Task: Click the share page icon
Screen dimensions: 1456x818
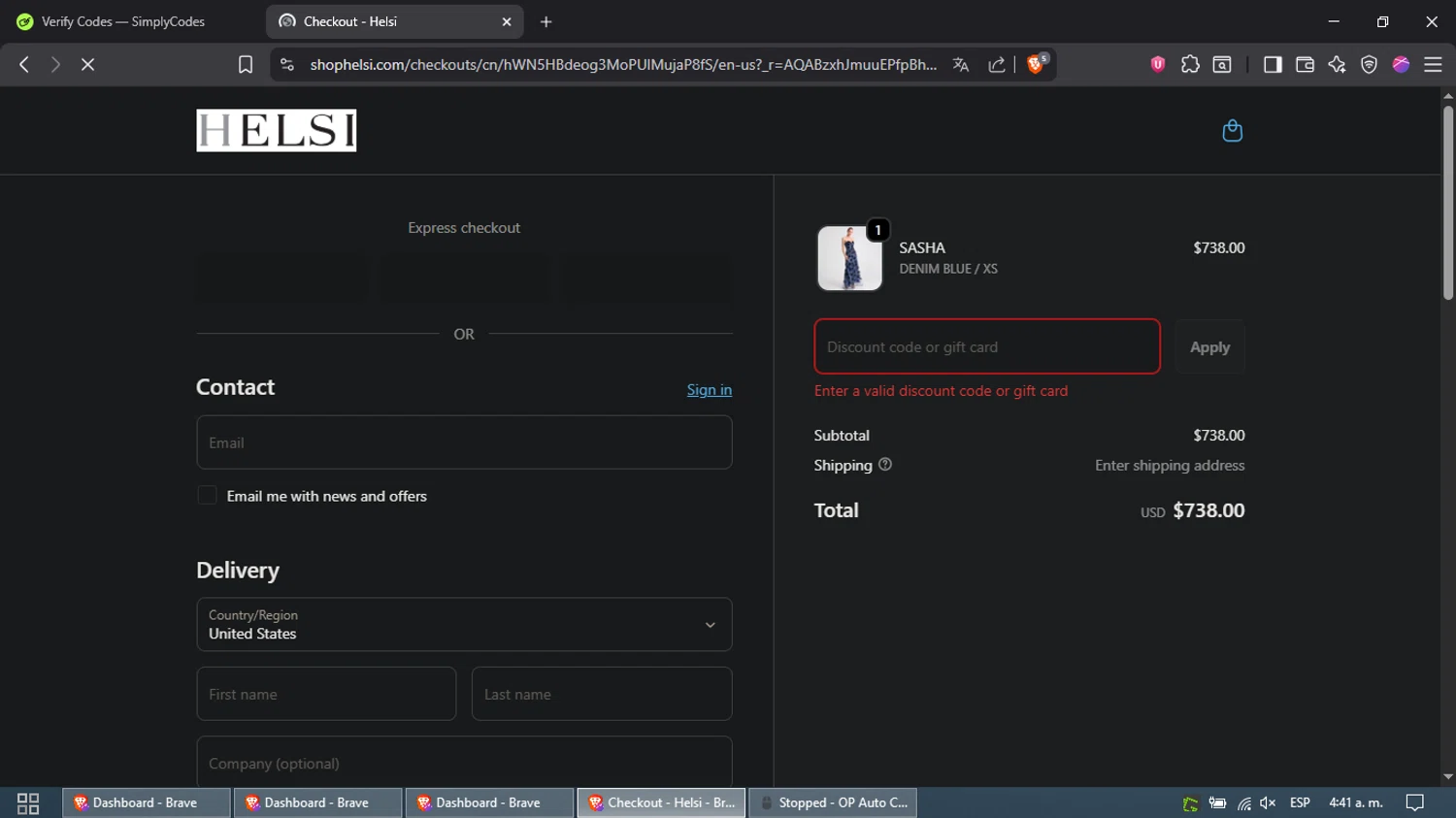Action: coord(997,64)
